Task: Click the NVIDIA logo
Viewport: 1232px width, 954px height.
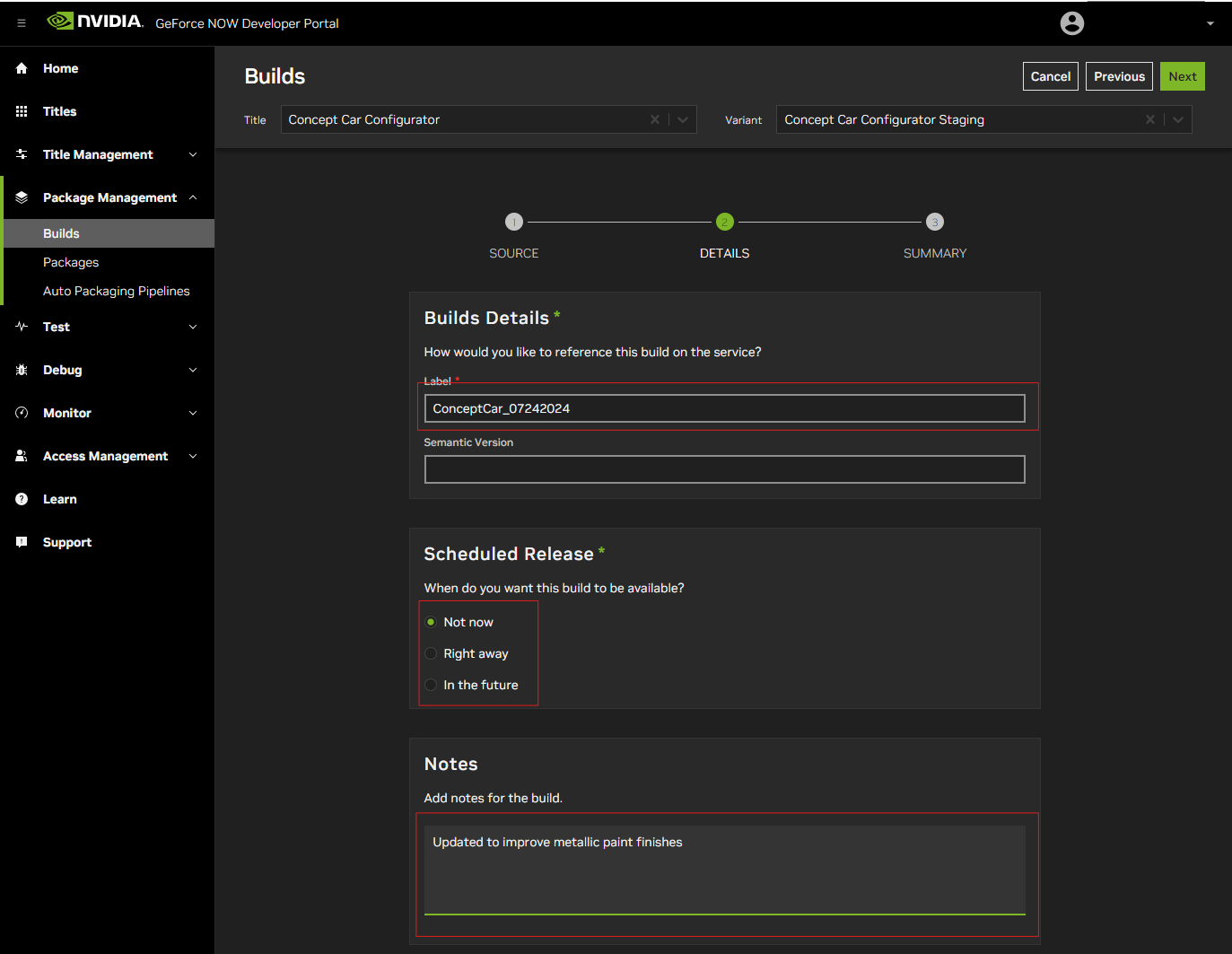Action: [95, 22]
